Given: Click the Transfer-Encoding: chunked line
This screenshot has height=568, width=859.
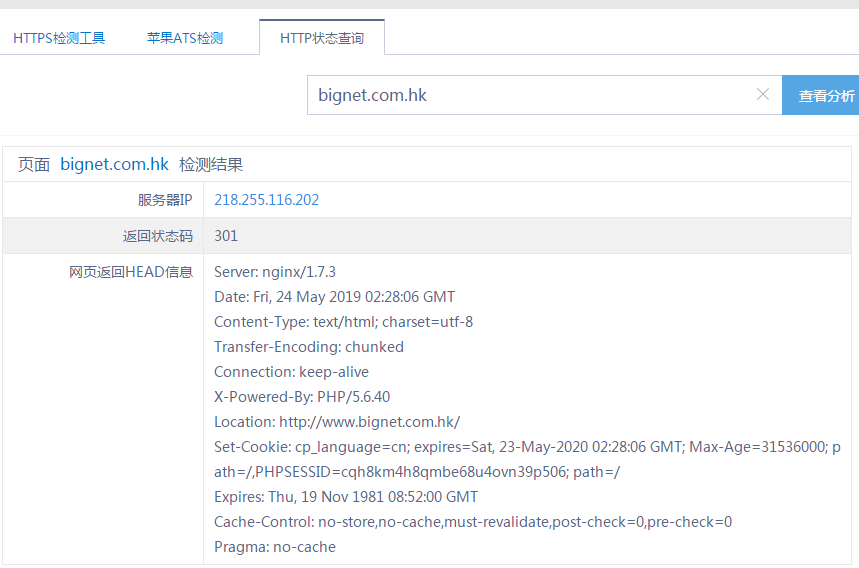Looking at the screenshot, I should pyautogui.click(x=308, y=347).
